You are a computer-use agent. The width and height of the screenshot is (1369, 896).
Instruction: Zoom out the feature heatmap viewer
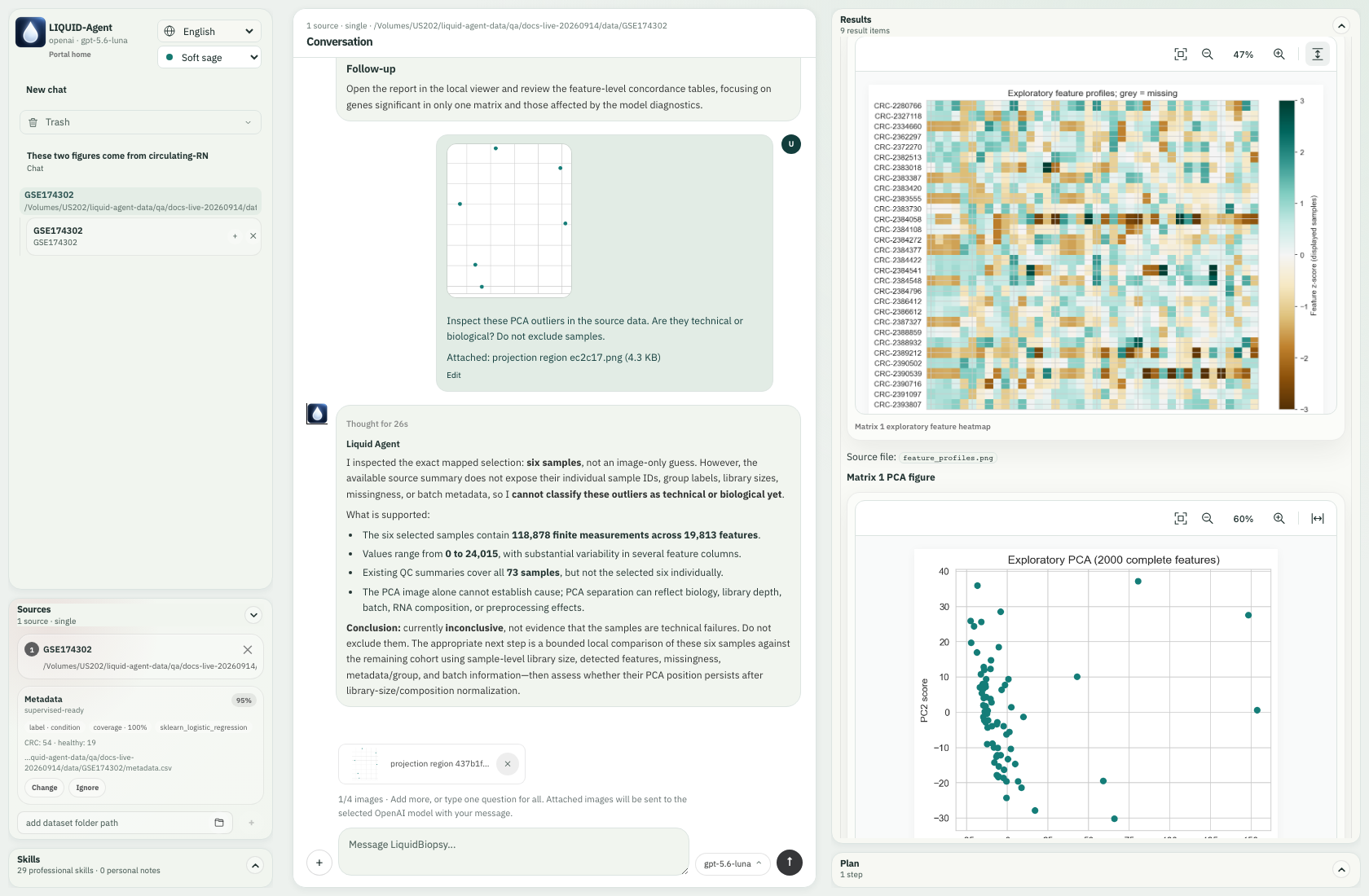point(1208,55)
